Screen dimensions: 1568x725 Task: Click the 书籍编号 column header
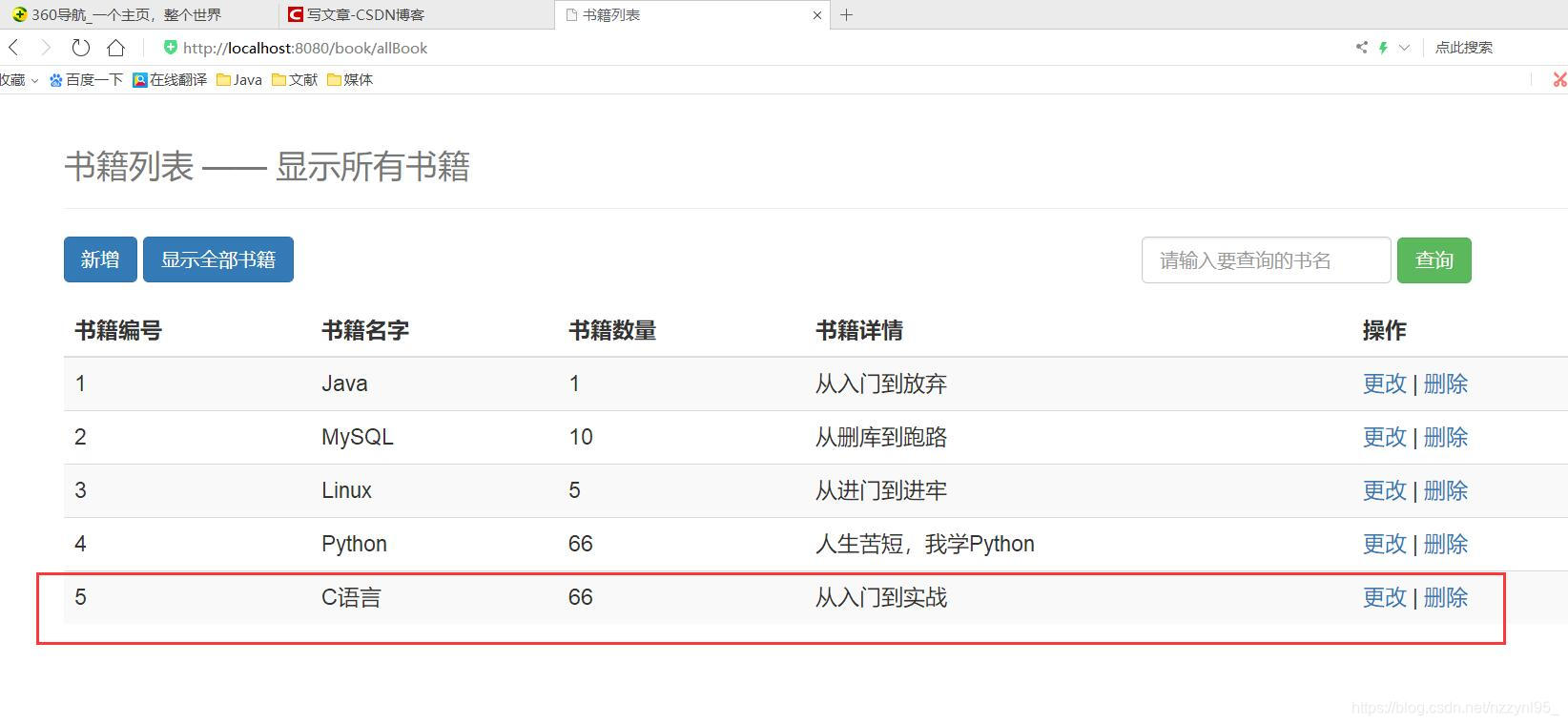coord(118,330)
